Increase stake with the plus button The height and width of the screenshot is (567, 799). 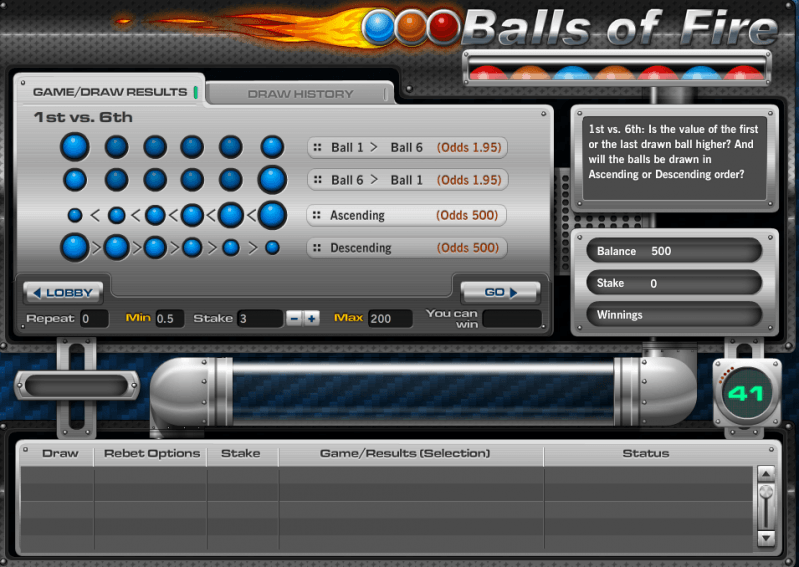click(311, 318)
